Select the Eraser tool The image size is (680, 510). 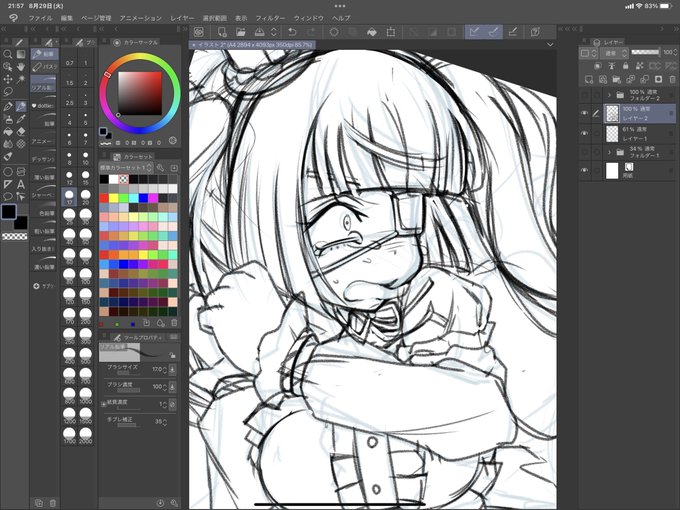pyautogui.click(x=21, y=132)
